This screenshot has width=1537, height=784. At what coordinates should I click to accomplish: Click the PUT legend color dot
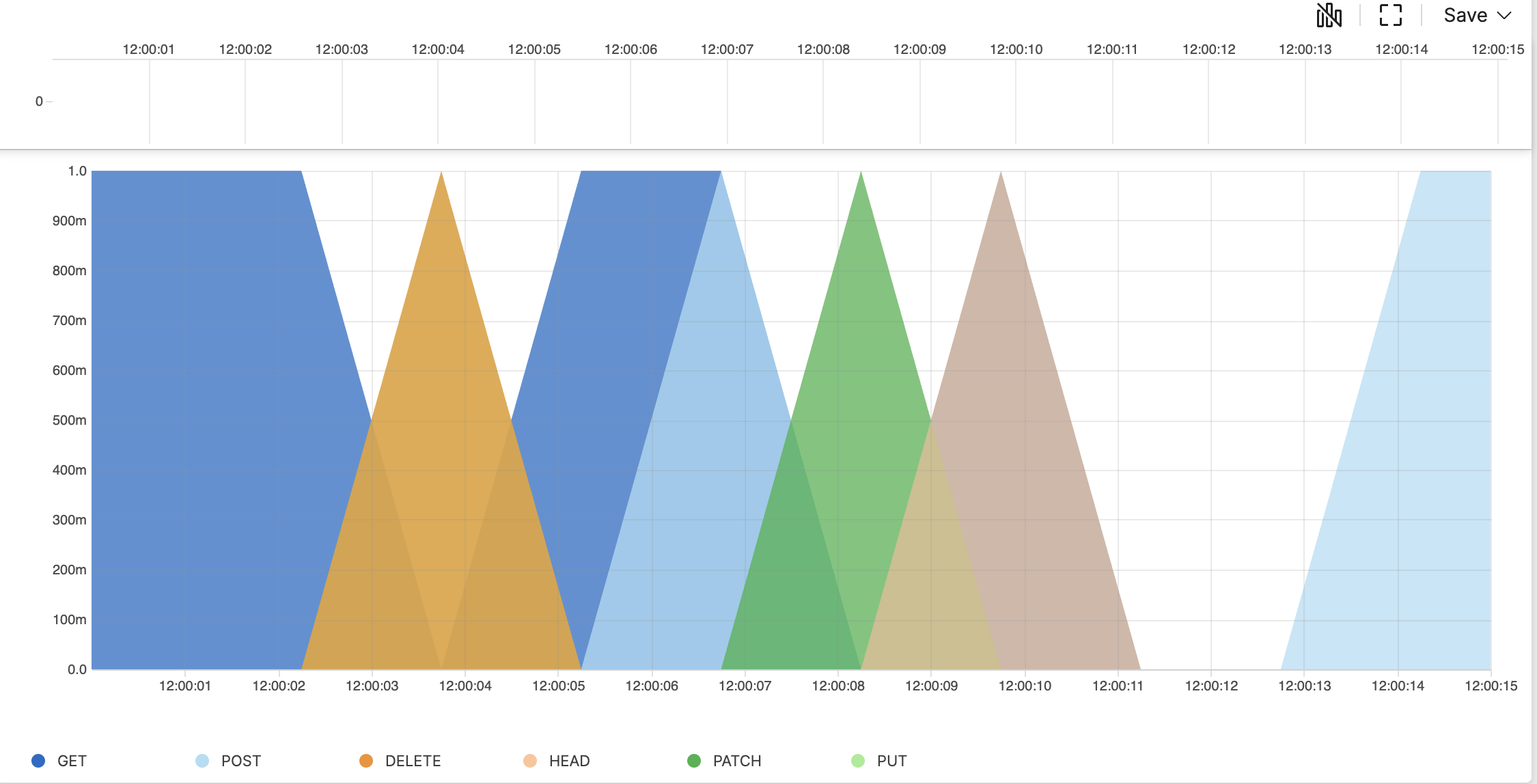[857, 760]
